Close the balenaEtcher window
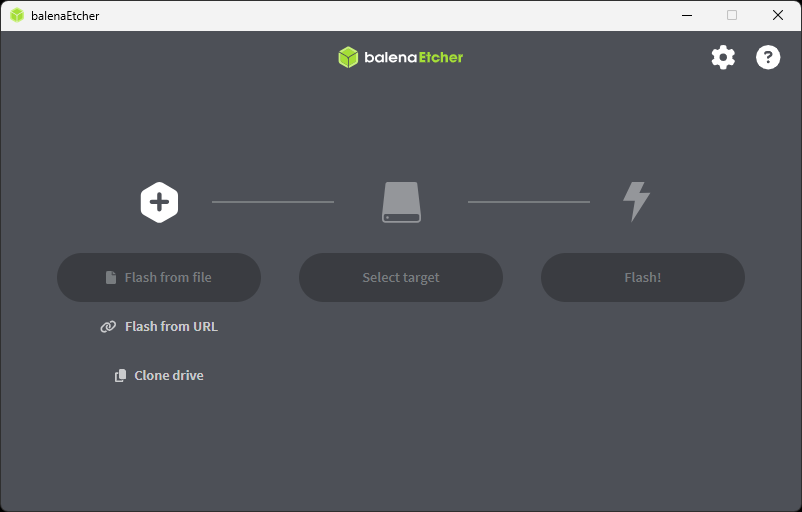 [x=777, y=15]
